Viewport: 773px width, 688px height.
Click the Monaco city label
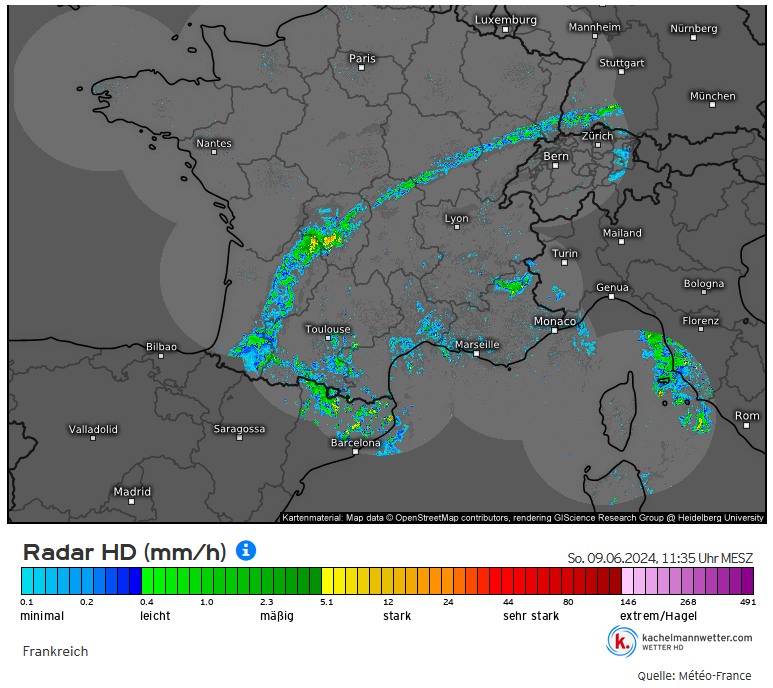click(555, 321)
